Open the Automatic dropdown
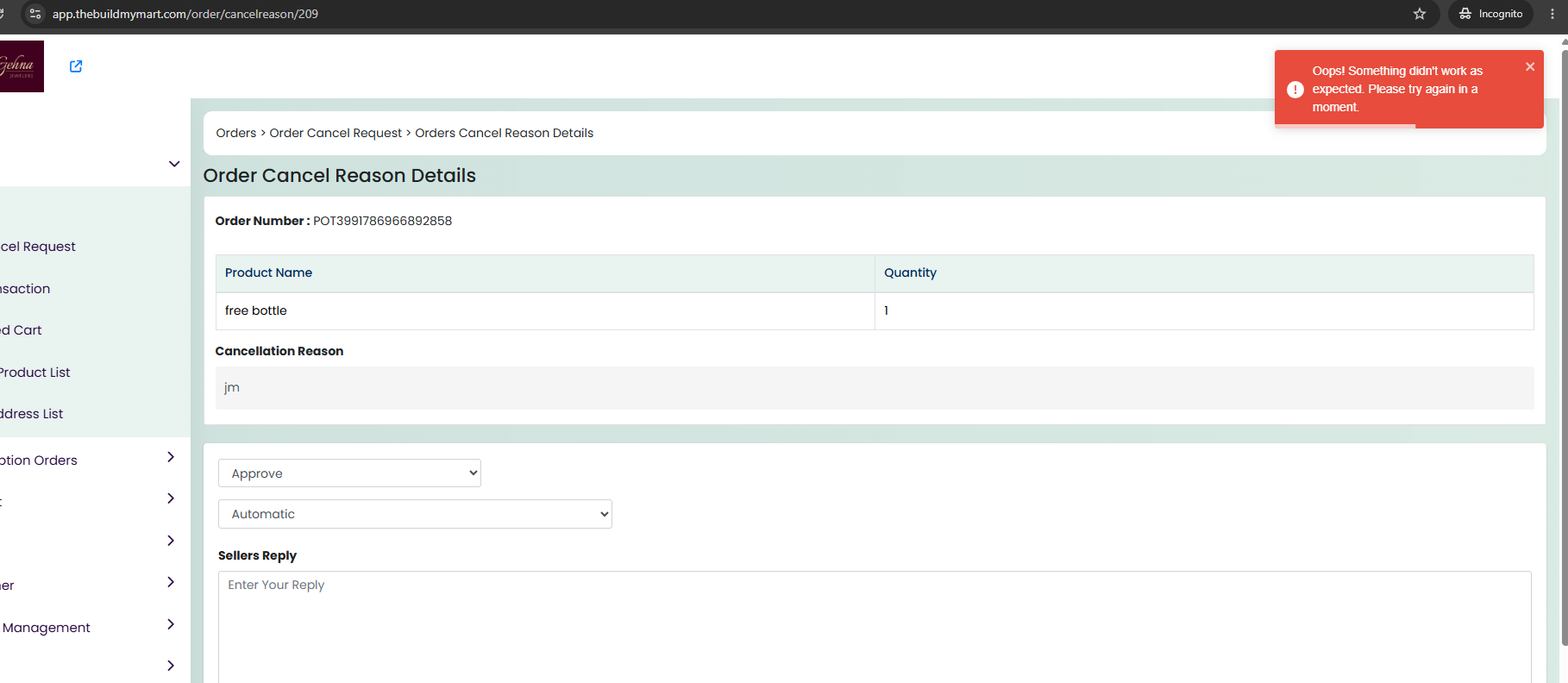 [x=415, y=514]
